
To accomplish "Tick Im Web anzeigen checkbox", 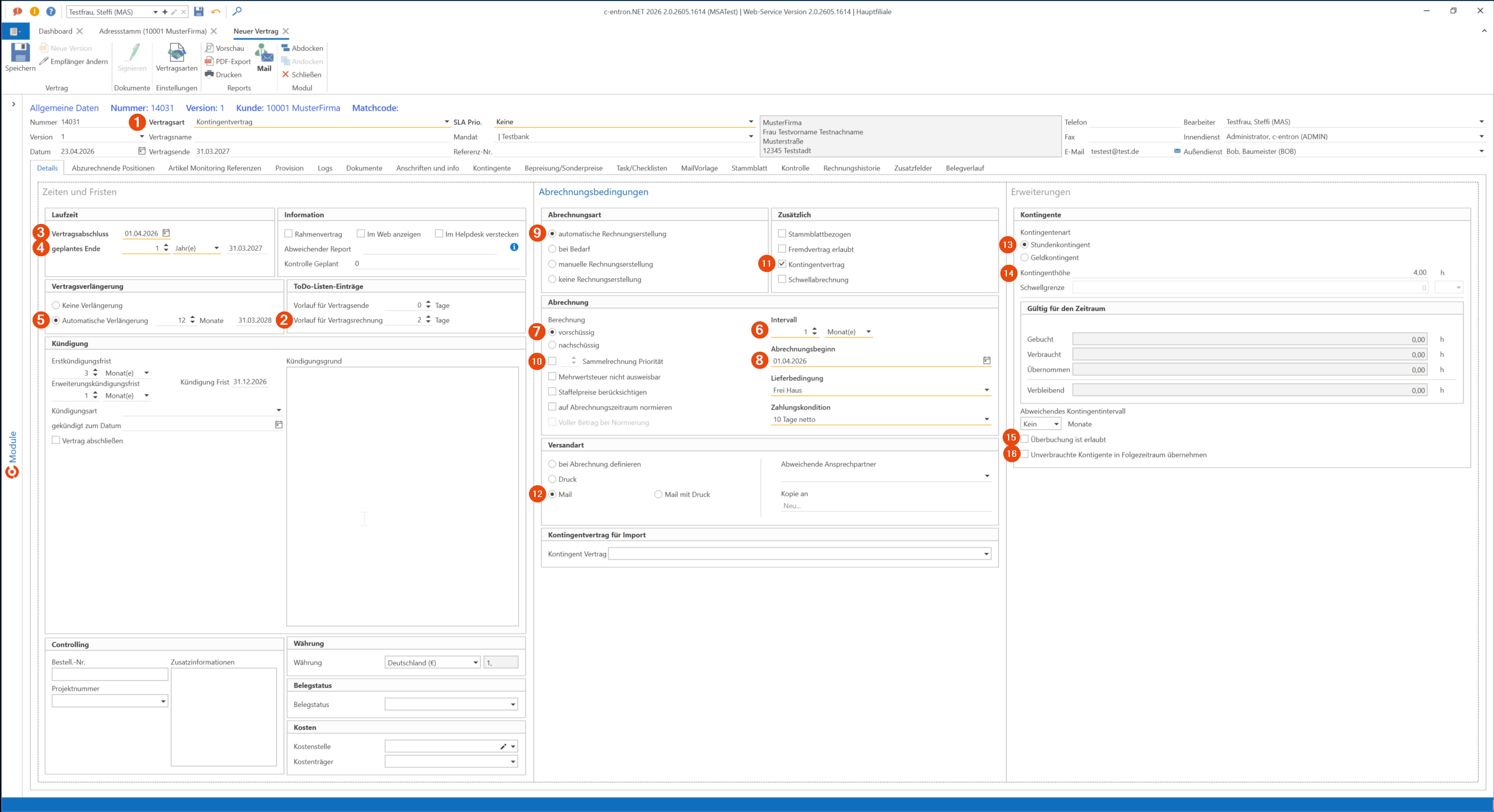I will click(361, 233).
